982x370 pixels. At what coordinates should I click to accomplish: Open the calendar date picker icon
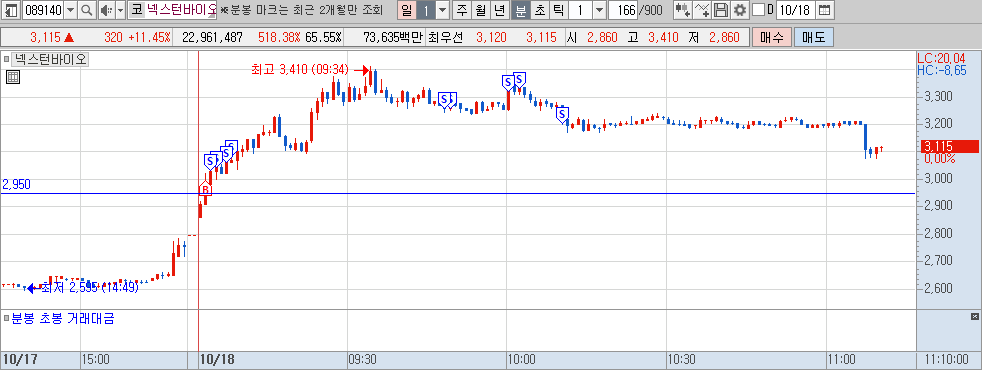(x=825, y=10)
